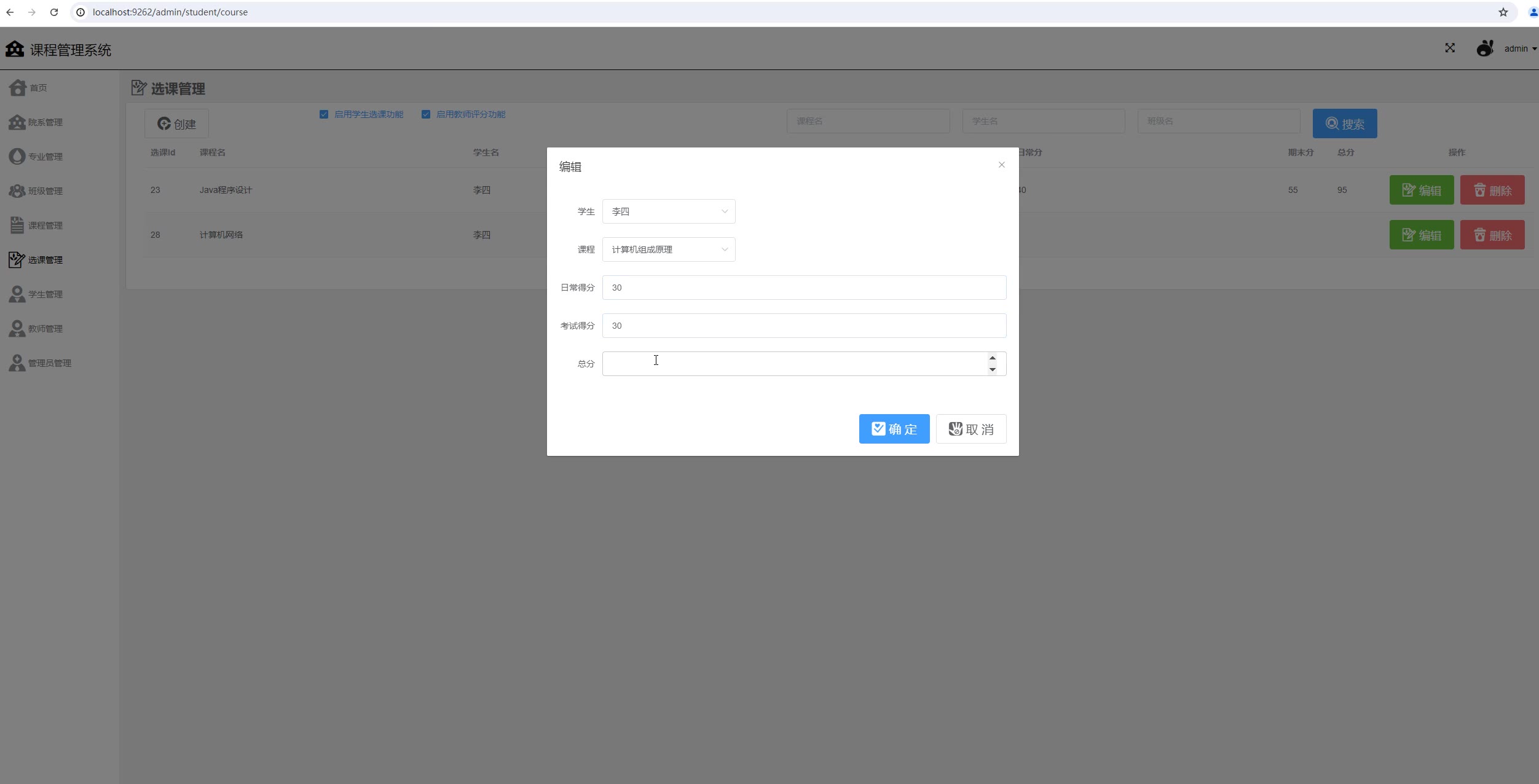This screenshot has width=1539, height=784.
Task: Toggle 启用教师评分功能 checkbox
Action: tap(426, 114)
